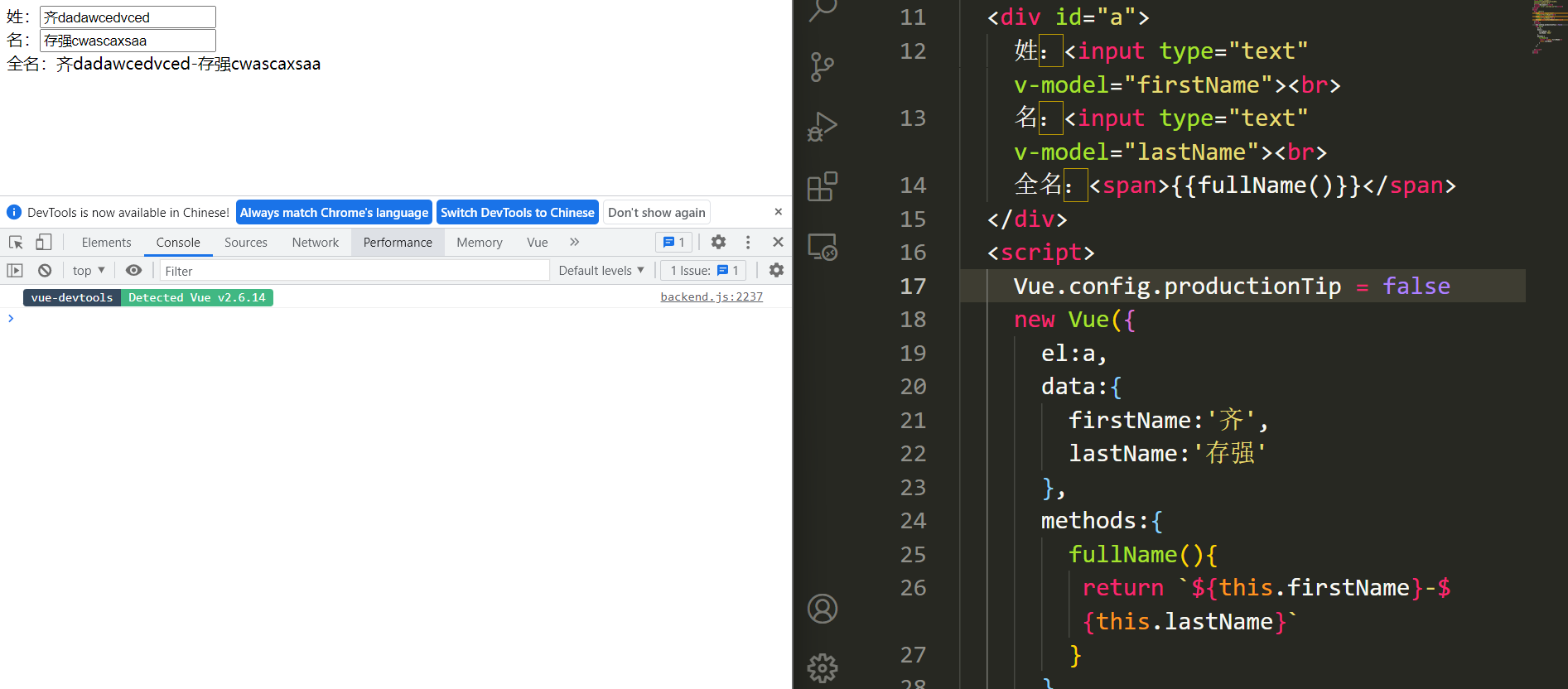
Task: Click the console prompt chevron
Action: [x=11, y=318]
